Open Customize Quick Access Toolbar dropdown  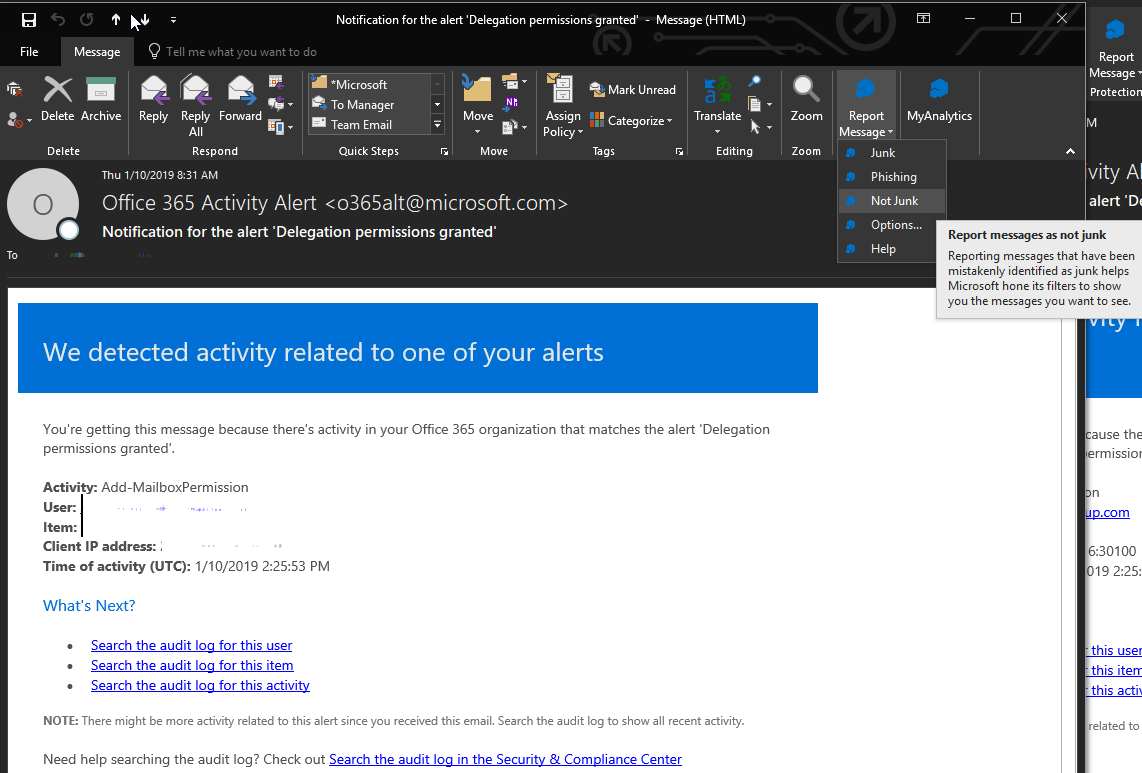coord(173,20)
